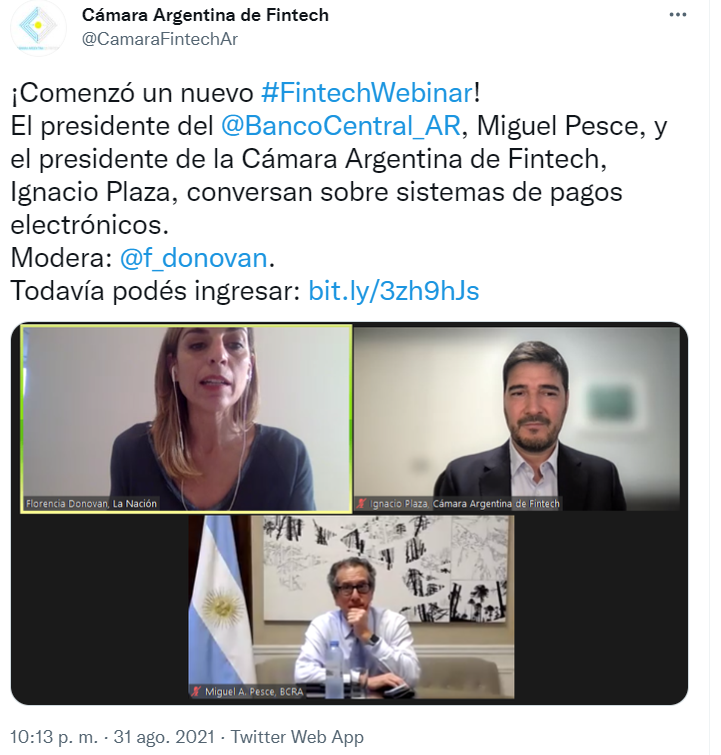721x755 pixels.
Task: Open Miguel A. Pesce video tile
Action: point(351,607)
